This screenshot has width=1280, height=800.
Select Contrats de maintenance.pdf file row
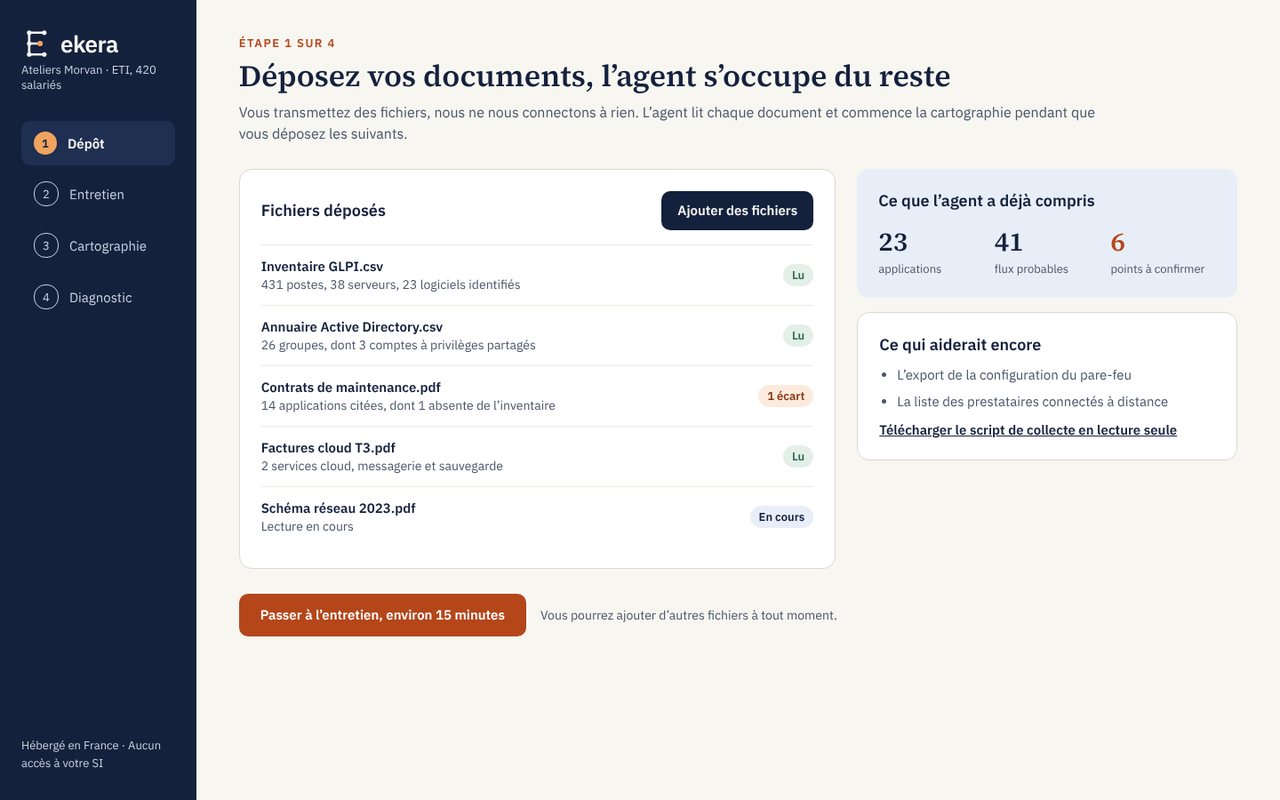pyautogui.click(x=537, y=396)
